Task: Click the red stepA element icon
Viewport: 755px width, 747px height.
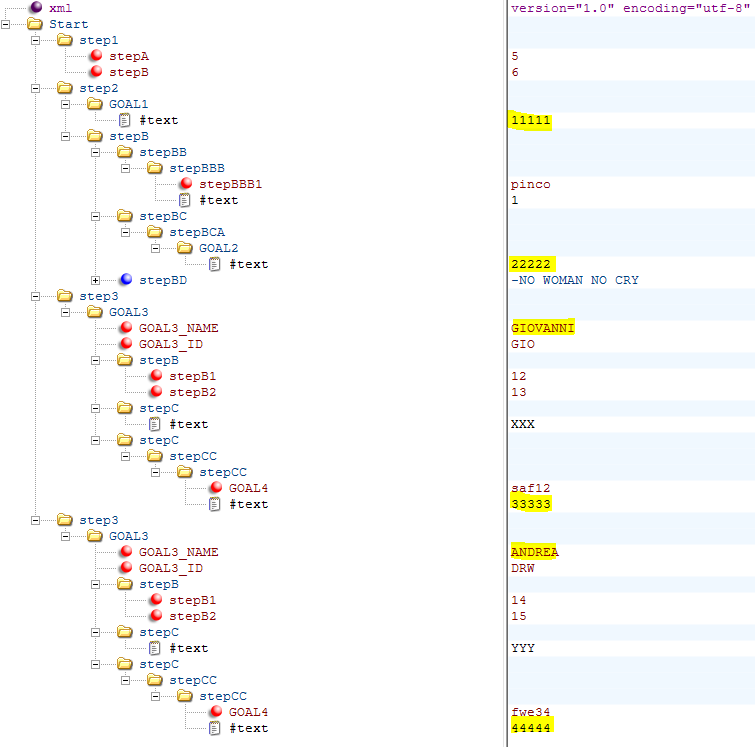Action: coord(95,56)
